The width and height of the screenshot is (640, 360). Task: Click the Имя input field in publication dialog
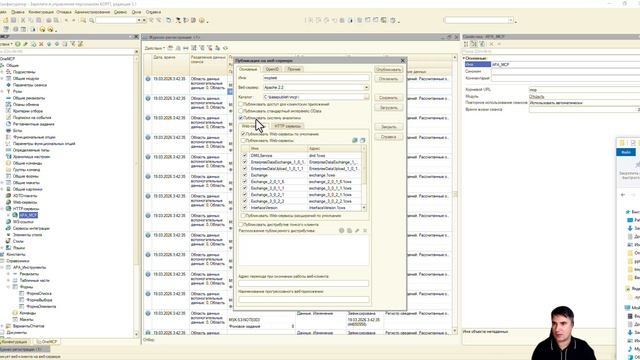tap(316, 78)
